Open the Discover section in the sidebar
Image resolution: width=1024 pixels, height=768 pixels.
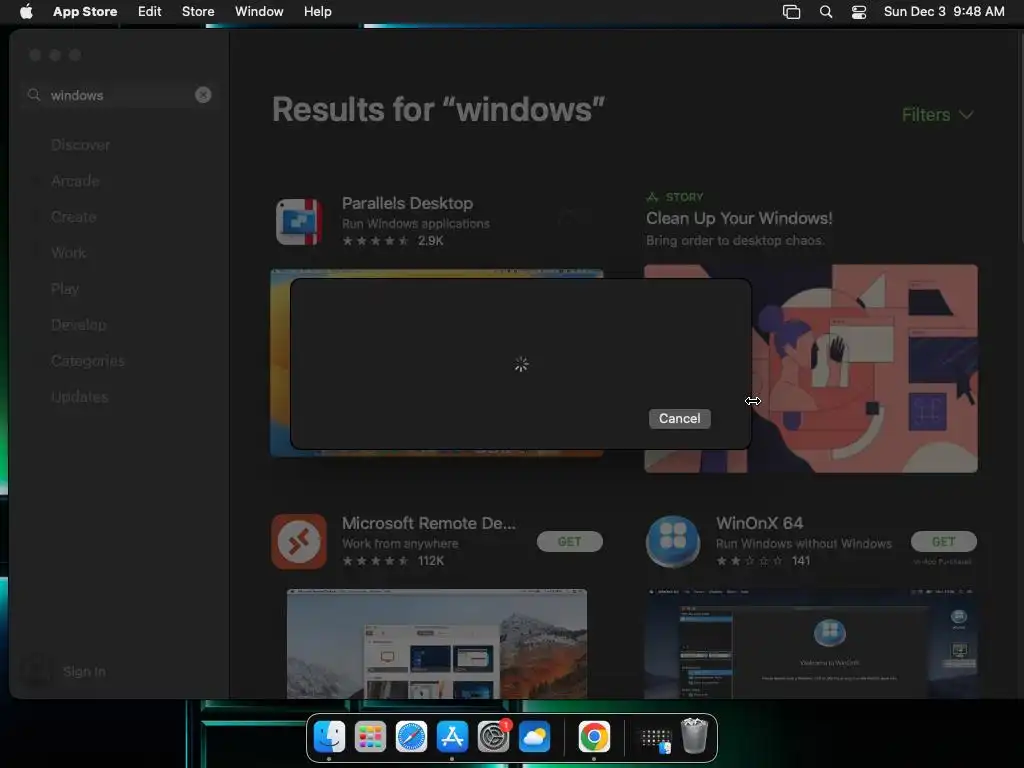(80, 145)
